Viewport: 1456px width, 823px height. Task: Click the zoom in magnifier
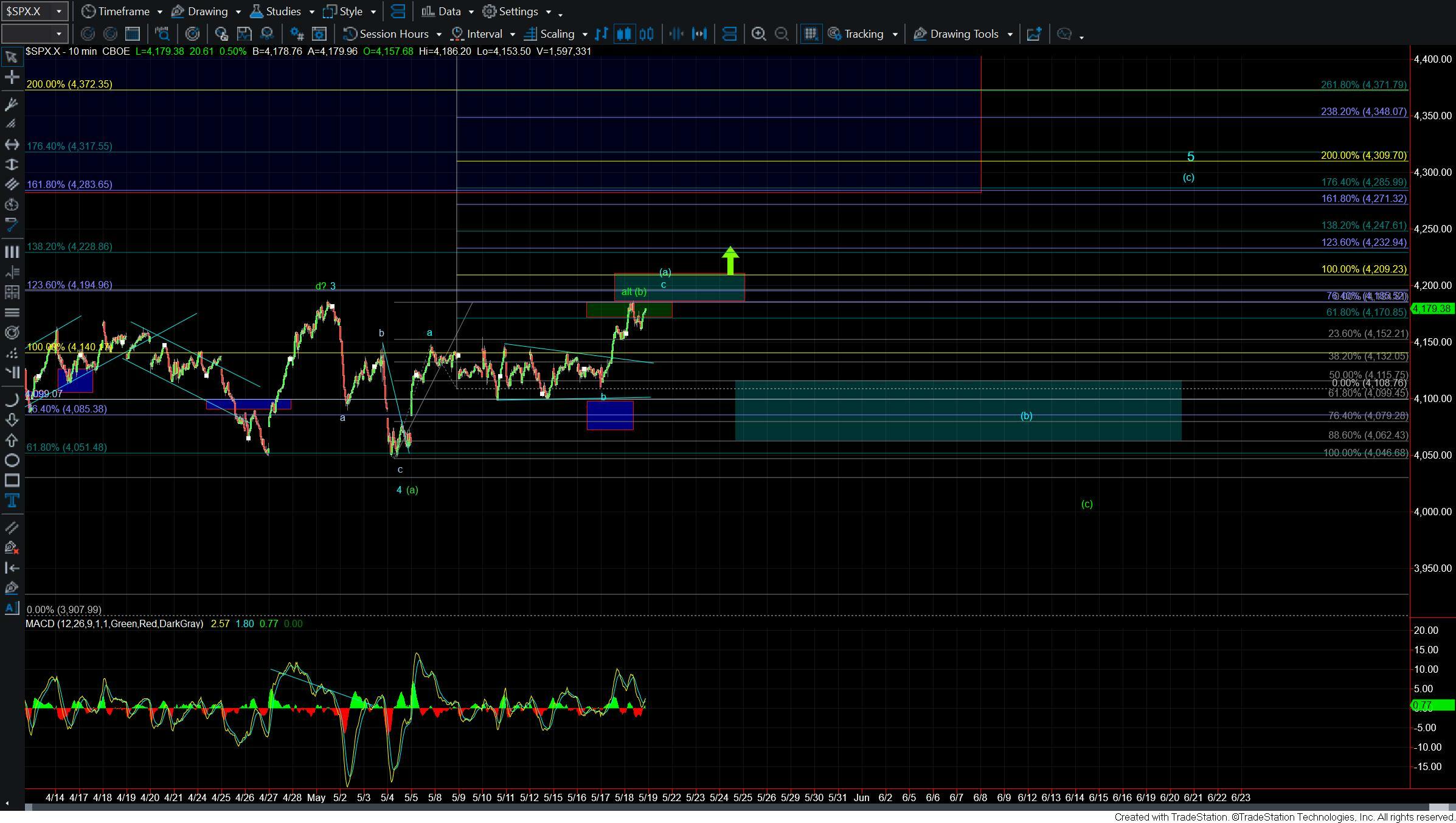click(758, 34)
